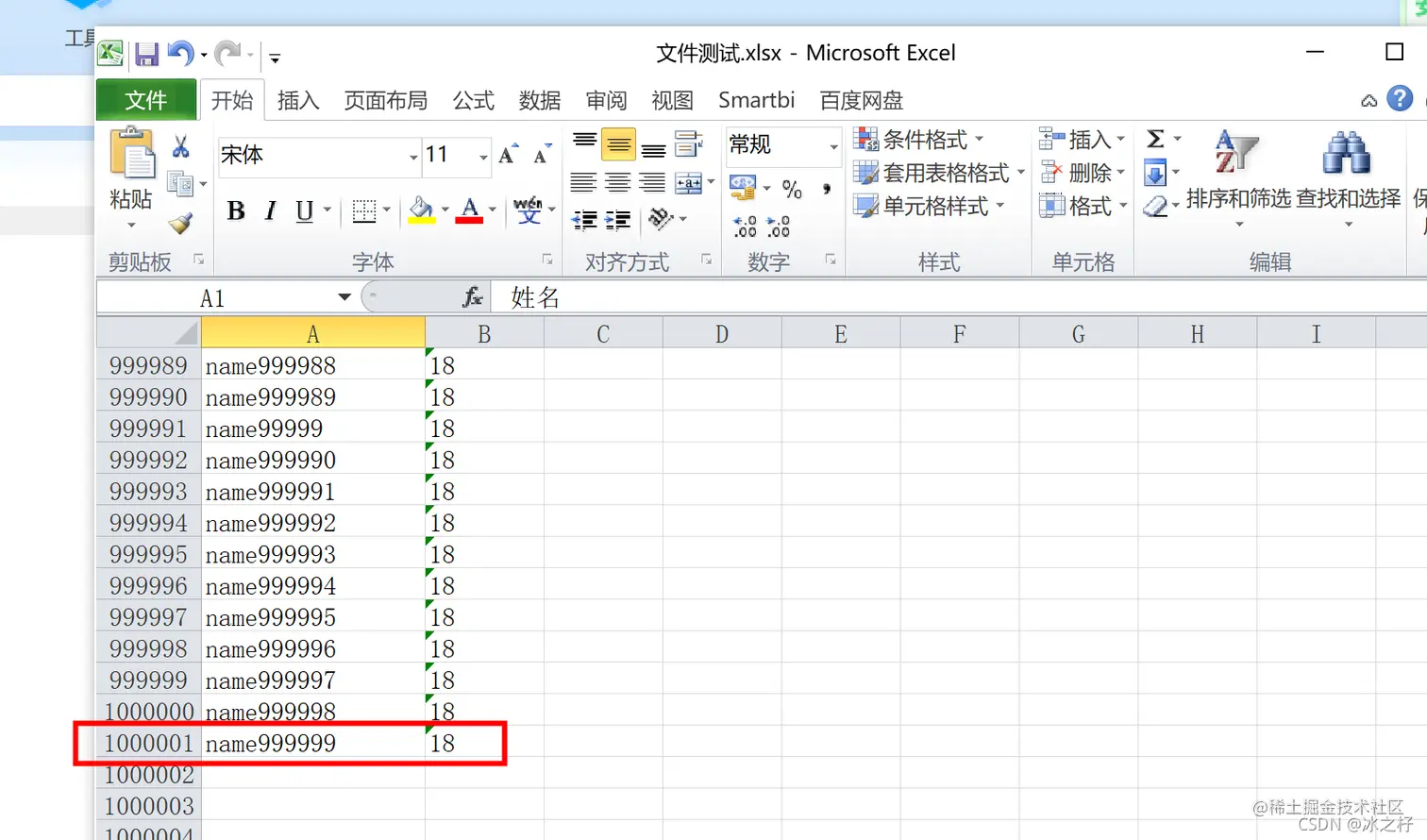
Task: Click the 插入 insert cells button
Action: (1082, 140)
